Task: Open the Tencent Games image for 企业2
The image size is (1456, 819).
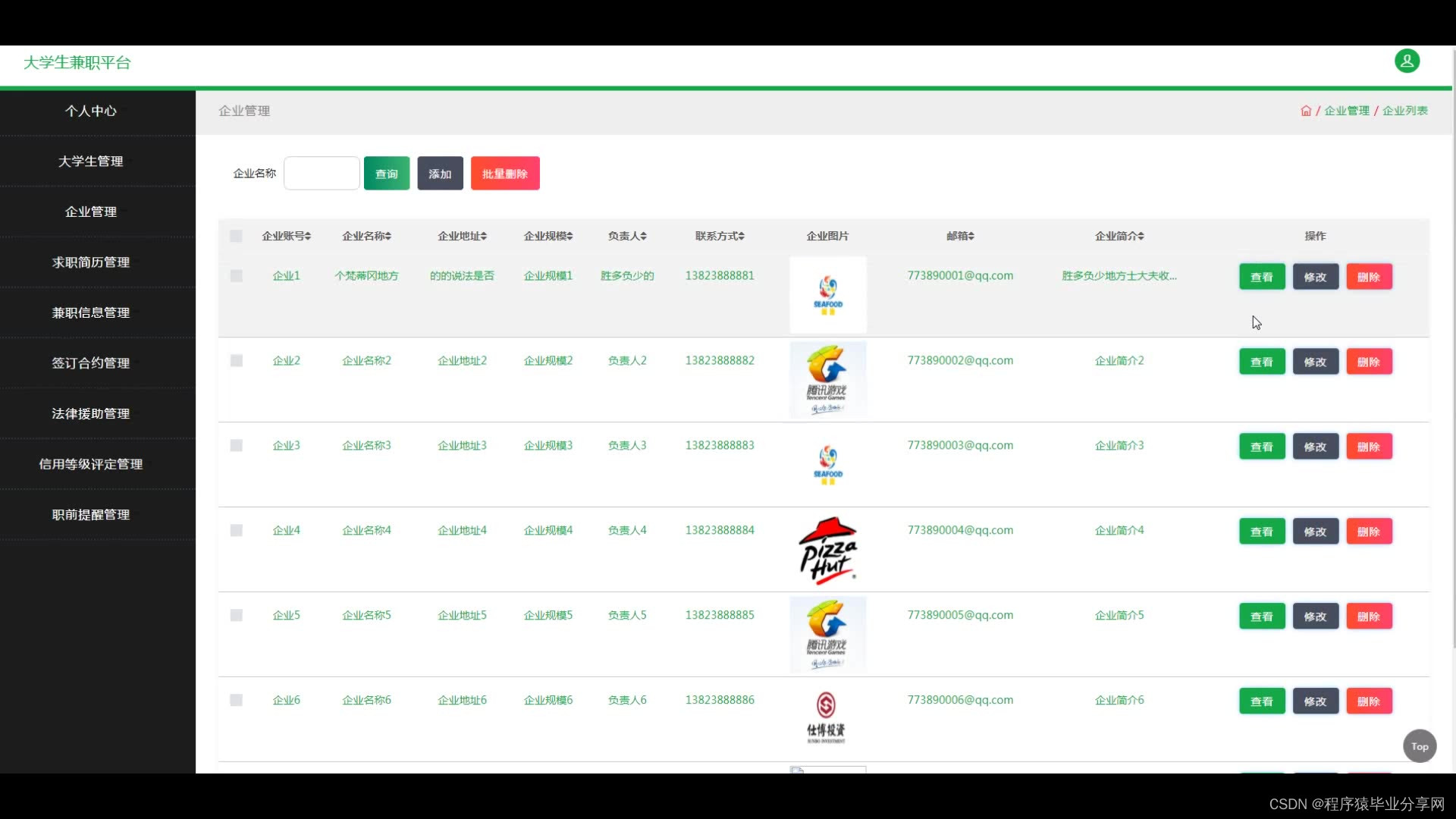Action: coord(827,379)
